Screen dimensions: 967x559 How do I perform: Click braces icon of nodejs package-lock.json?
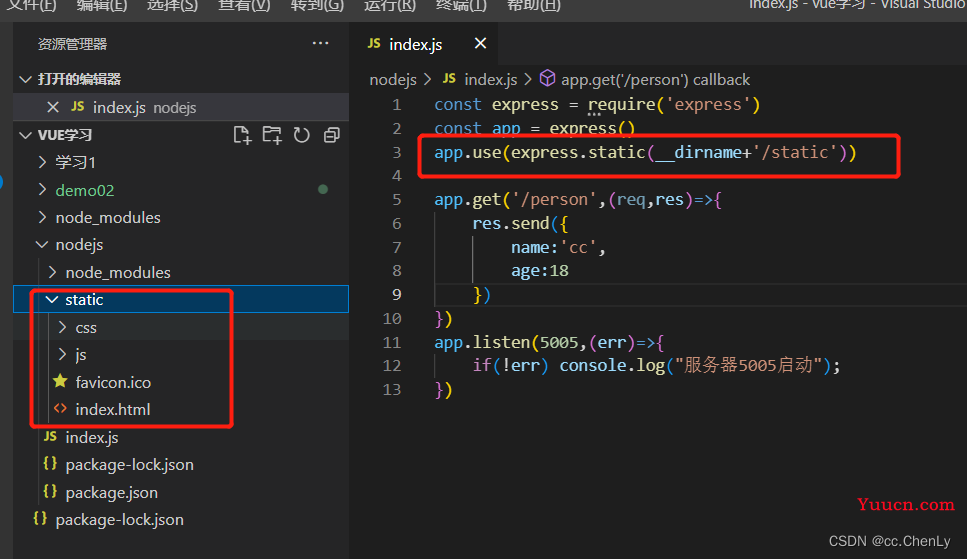[51, 463]
